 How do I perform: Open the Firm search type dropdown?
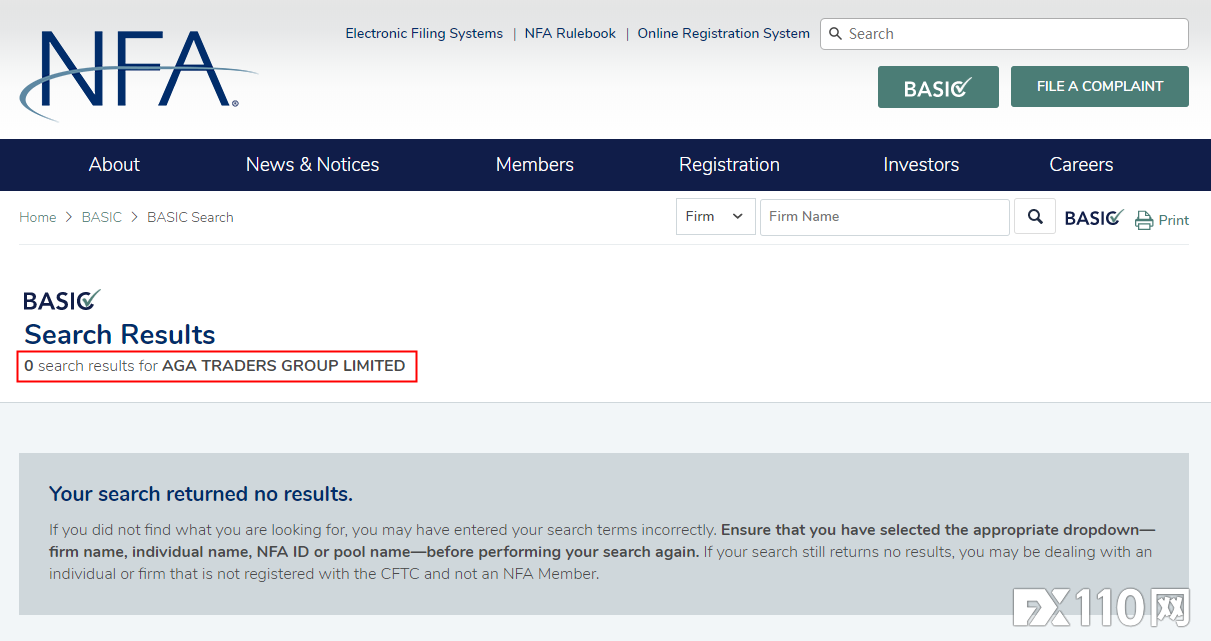(x=715, y=217)
